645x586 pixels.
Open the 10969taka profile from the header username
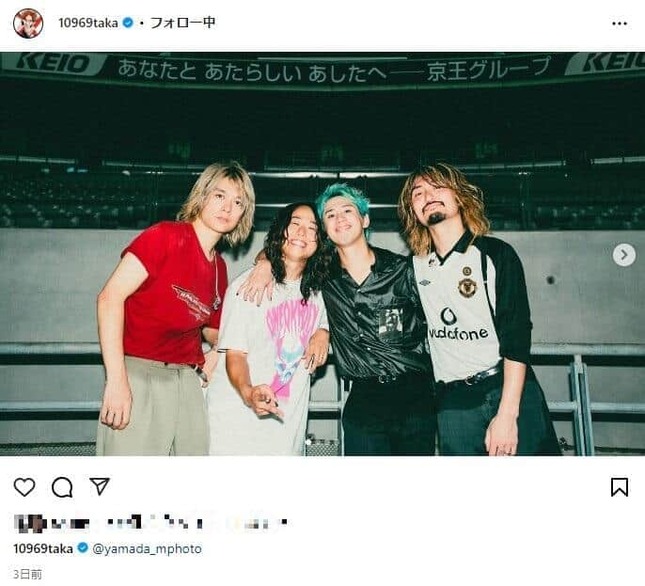[x=88, y=23]
